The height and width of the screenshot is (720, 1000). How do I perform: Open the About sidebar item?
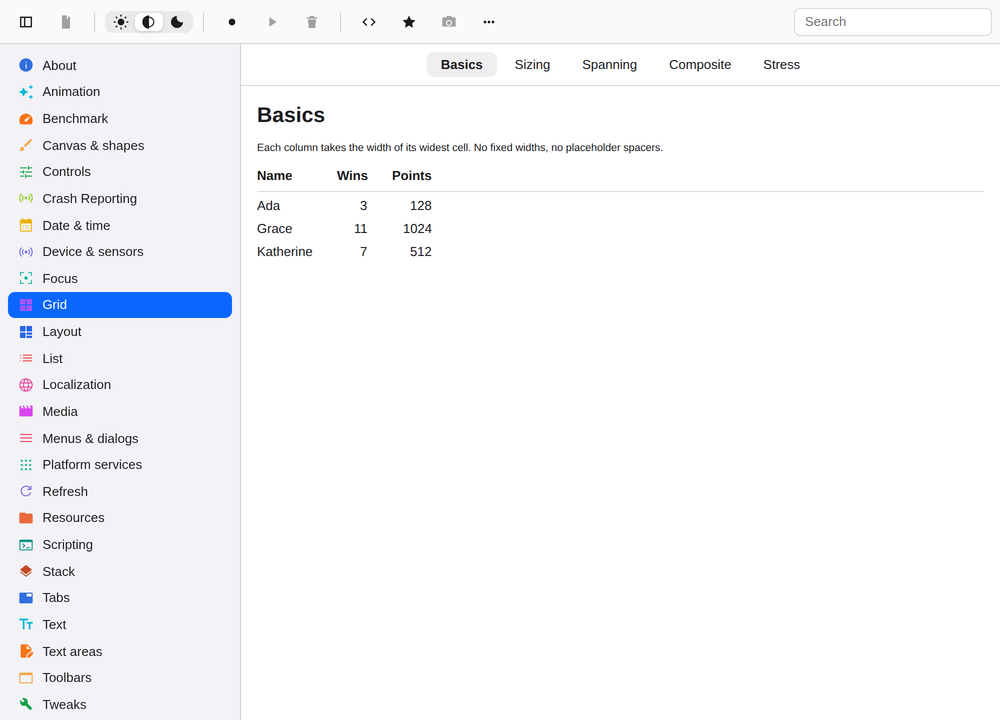click(x=120, y=66)
